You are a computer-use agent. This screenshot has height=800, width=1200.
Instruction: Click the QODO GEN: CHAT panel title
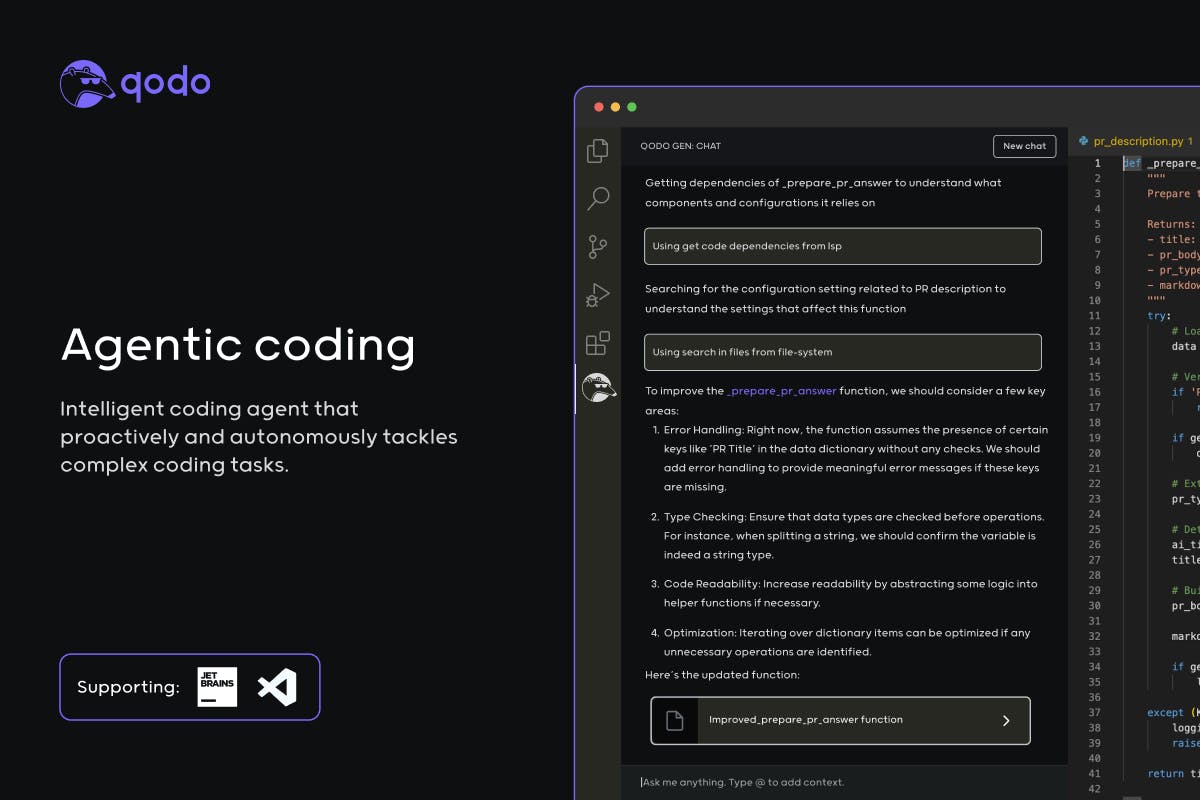click(x=680, y=146)
